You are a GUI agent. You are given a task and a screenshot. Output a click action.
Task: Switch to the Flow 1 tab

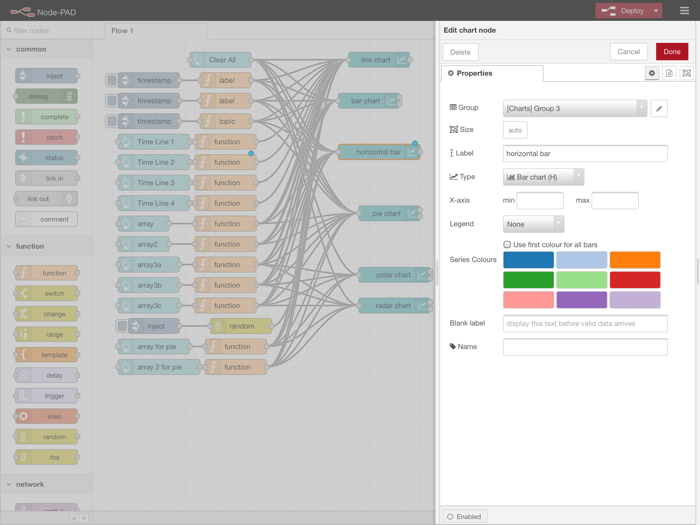click(x=122, y=31)
